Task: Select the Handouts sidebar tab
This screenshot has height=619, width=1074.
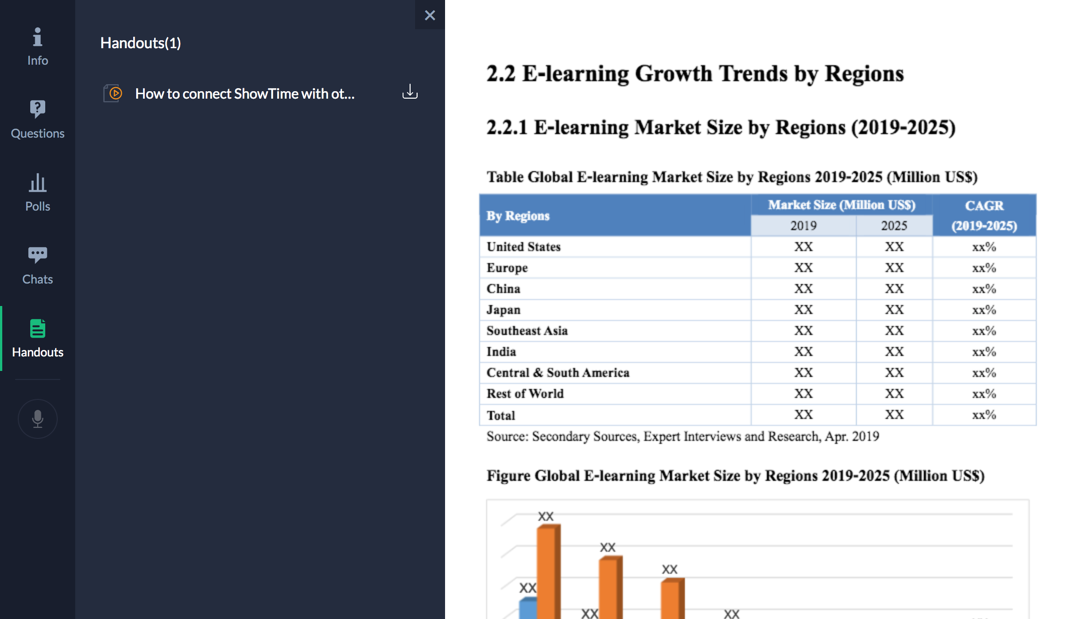Action: pos(38,338)
